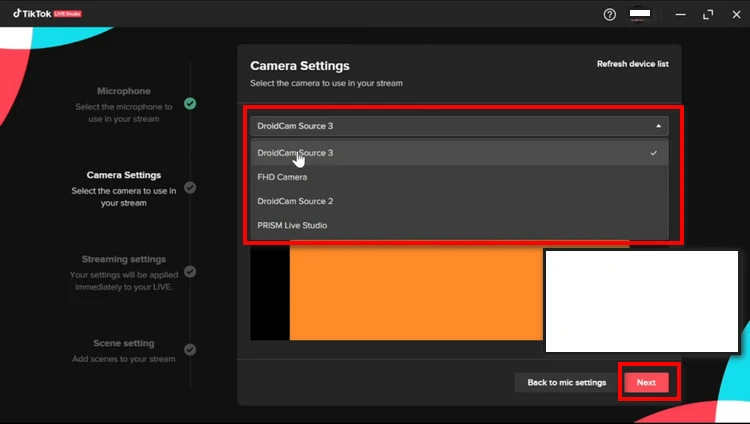Image resolution: width=750 pixels, height=424 pixels.
Task: Click the Streaming settings step checkmark
Action: pyautogui.click(x=190, y=272)
